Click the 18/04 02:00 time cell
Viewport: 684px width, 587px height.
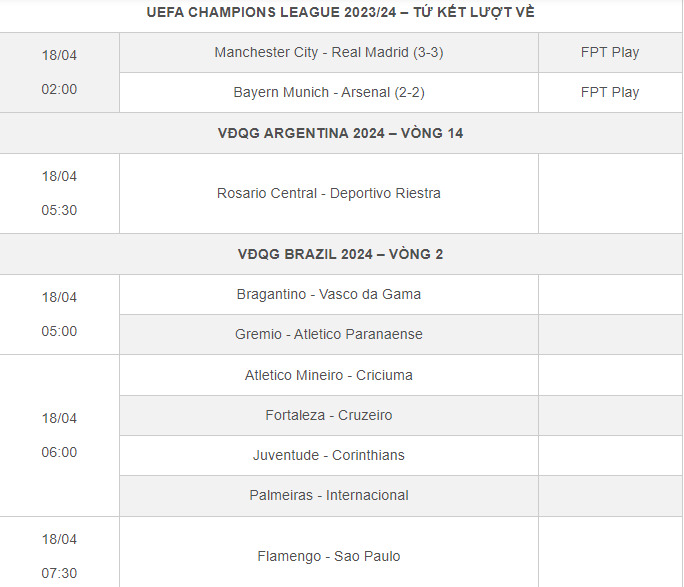pos(59,72)
